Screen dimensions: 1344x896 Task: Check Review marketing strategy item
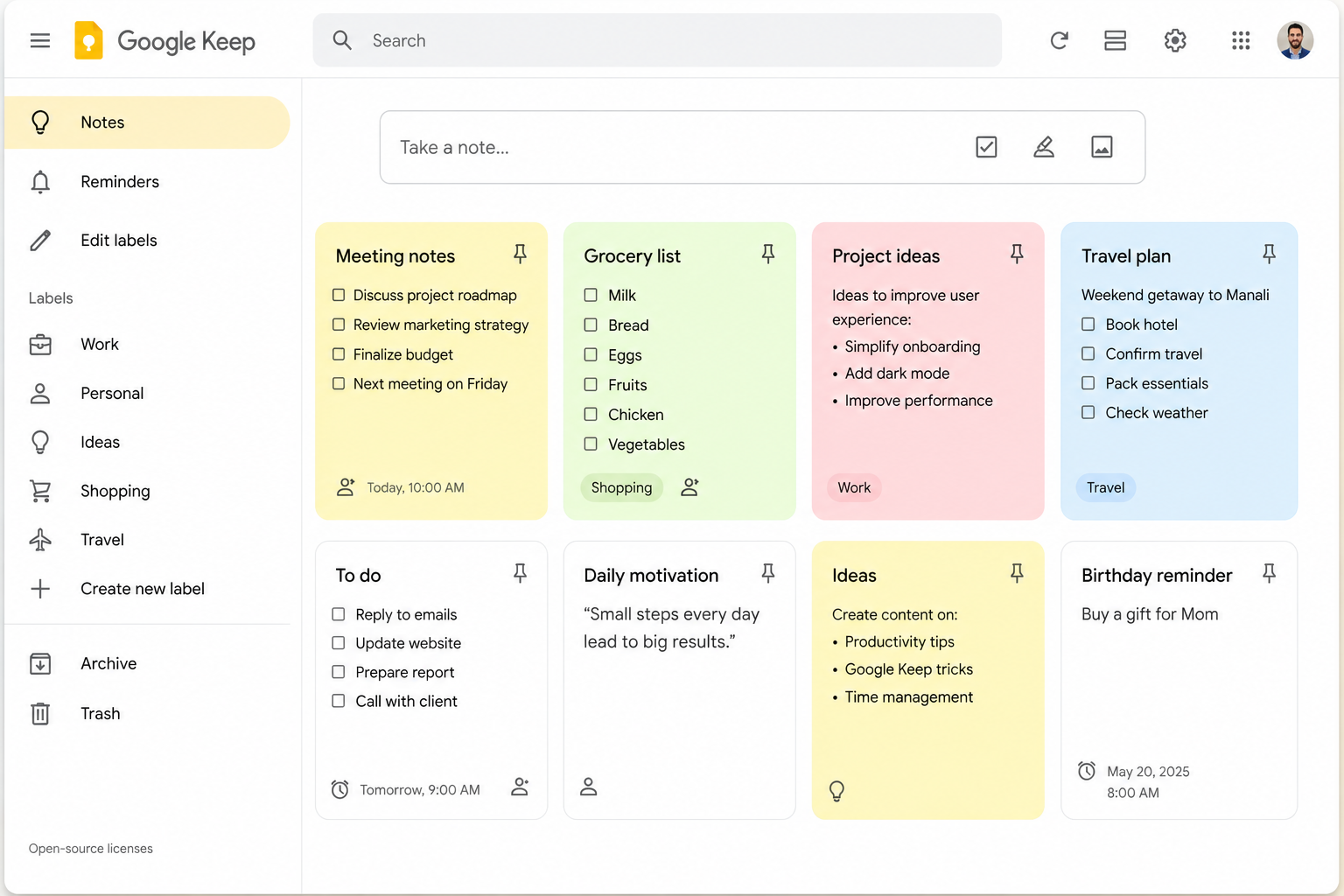(339, 325)
